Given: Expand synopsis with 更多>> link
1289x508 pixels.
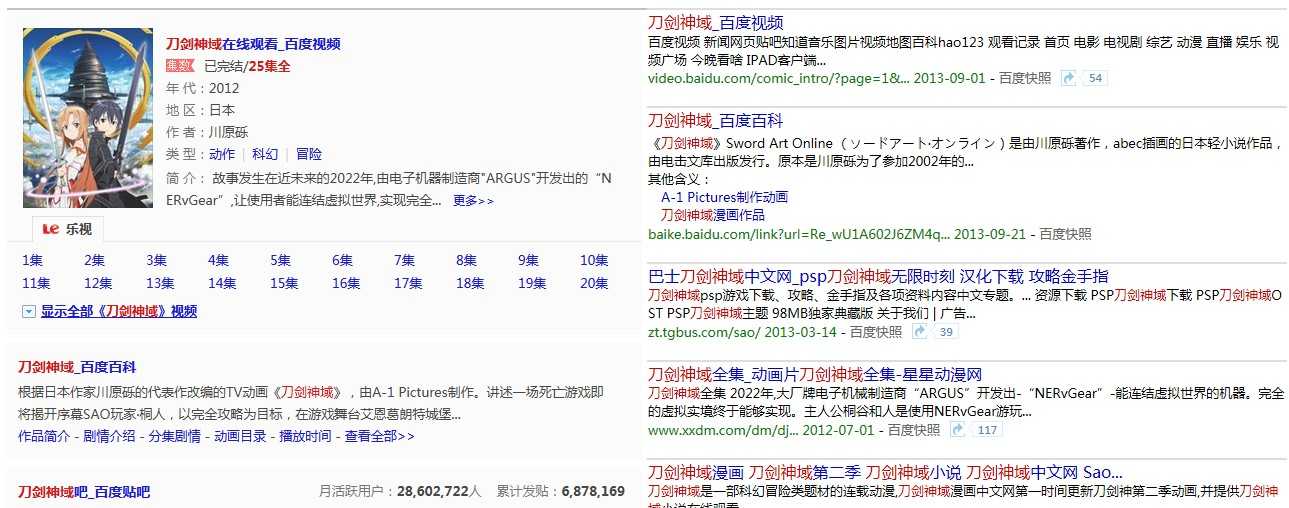Looking at the screenshot, I should [473, 201].
